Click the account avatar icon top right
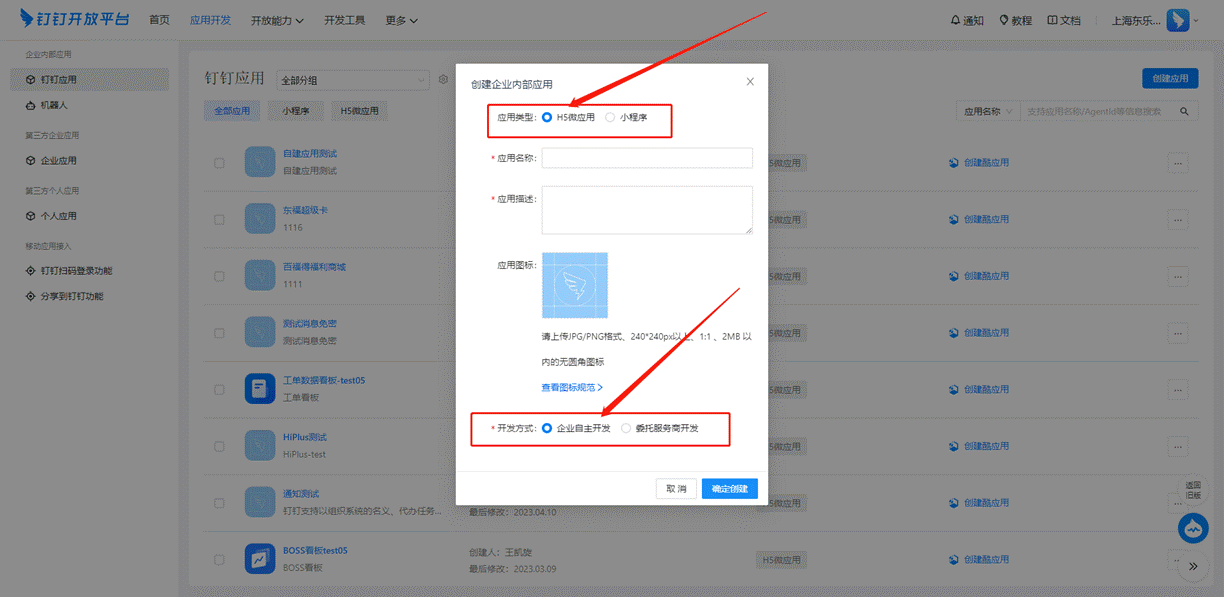The image size is (1224, 597). tap(1177, 20)
